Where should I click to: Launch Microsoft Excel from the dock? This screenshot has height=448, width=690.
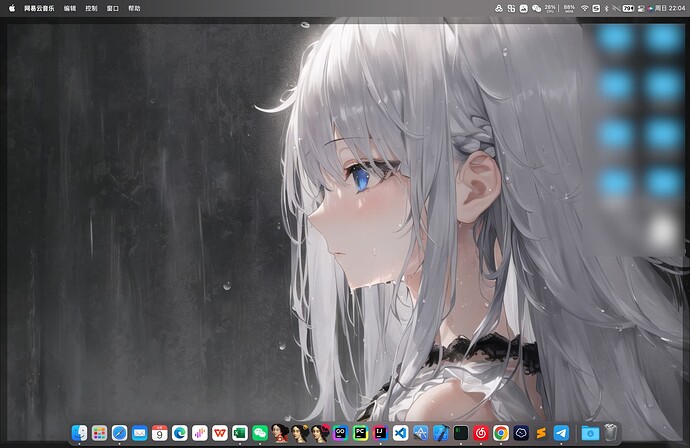click(240, 433)
